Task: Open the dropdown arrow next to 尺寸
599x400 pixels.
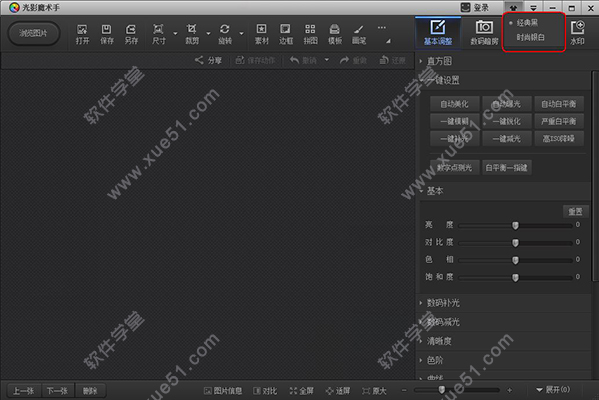Action: click(x=175, y=34)
